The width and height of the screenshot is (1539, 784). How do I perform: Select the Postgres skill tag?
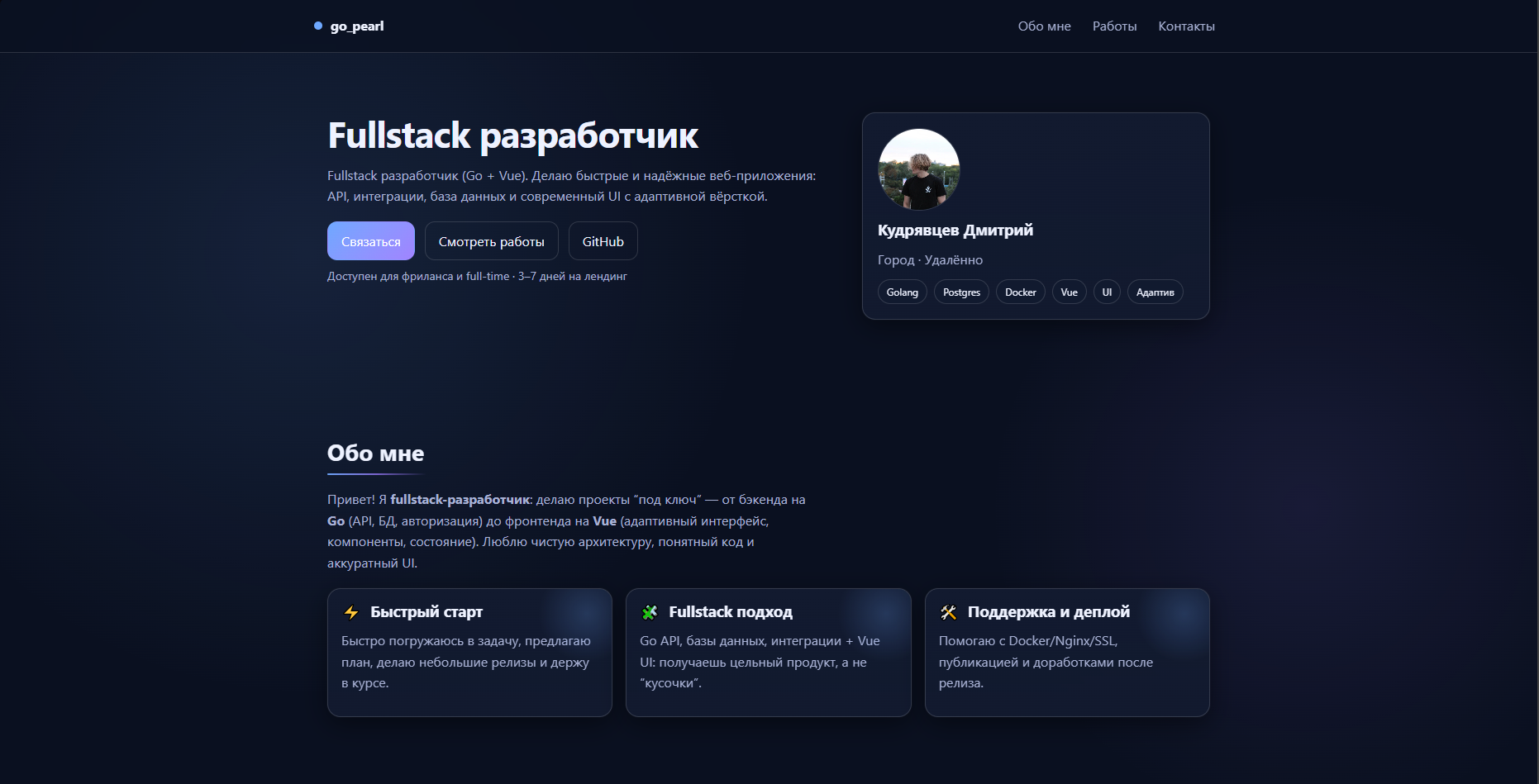coord(961,292)
